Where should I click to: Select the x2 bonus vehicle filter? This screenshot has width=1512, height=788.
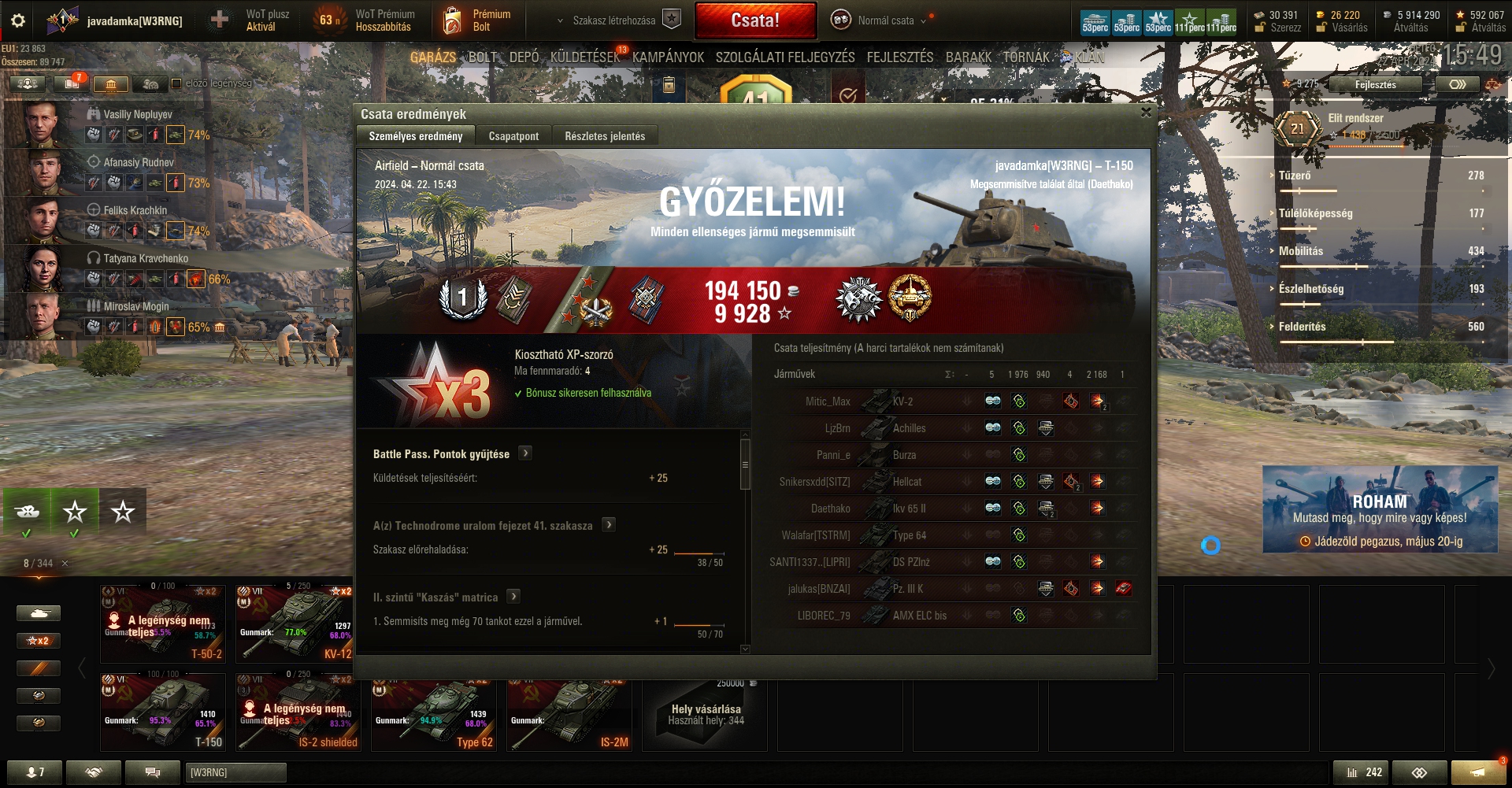point(39,641)
